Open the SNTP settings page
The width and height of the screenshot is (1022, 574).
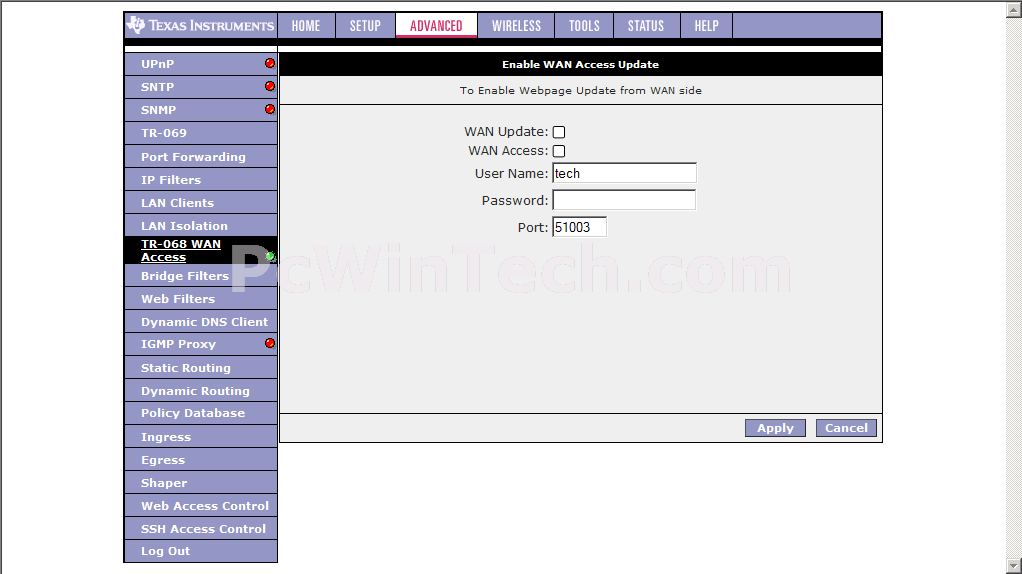pyautogui.click(x=157, y=87)
